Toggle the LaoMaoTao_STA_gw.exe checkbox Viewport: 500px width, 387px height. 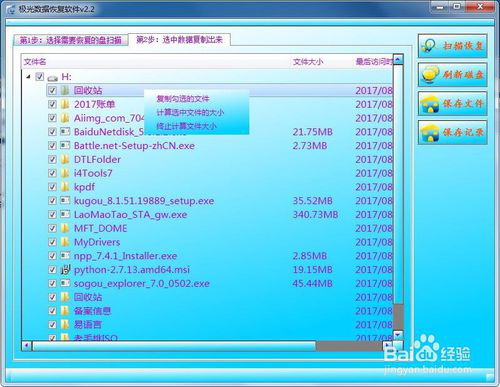(x=52, y=214)
